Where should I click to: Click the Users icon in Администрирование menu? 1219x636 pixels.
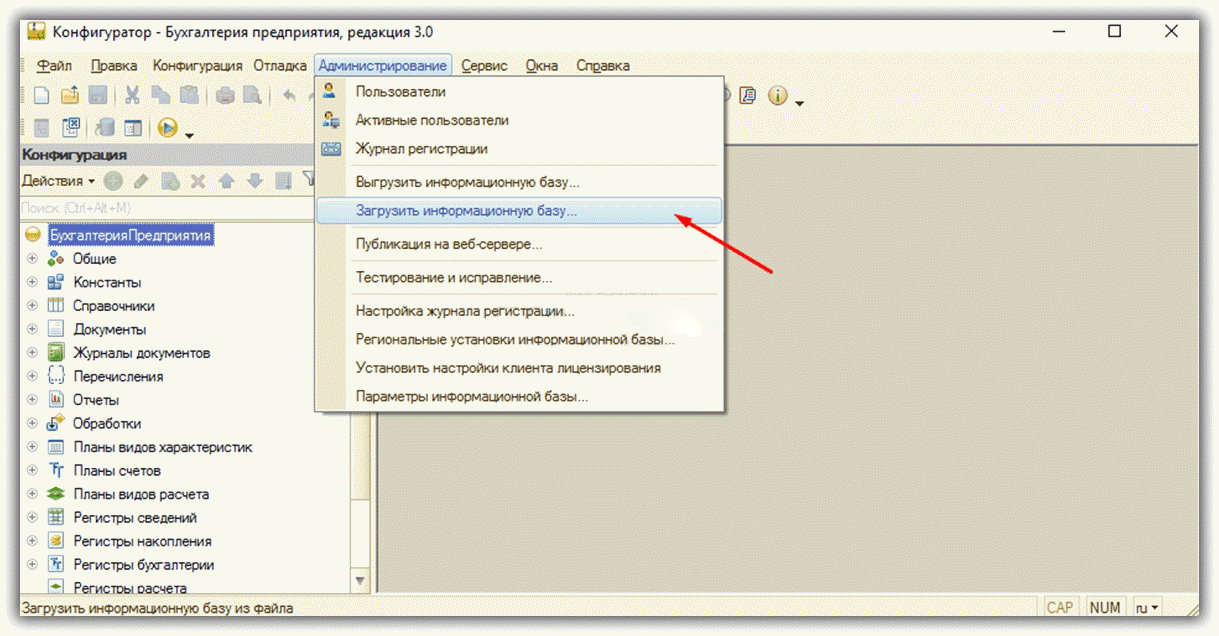(331, 91)
